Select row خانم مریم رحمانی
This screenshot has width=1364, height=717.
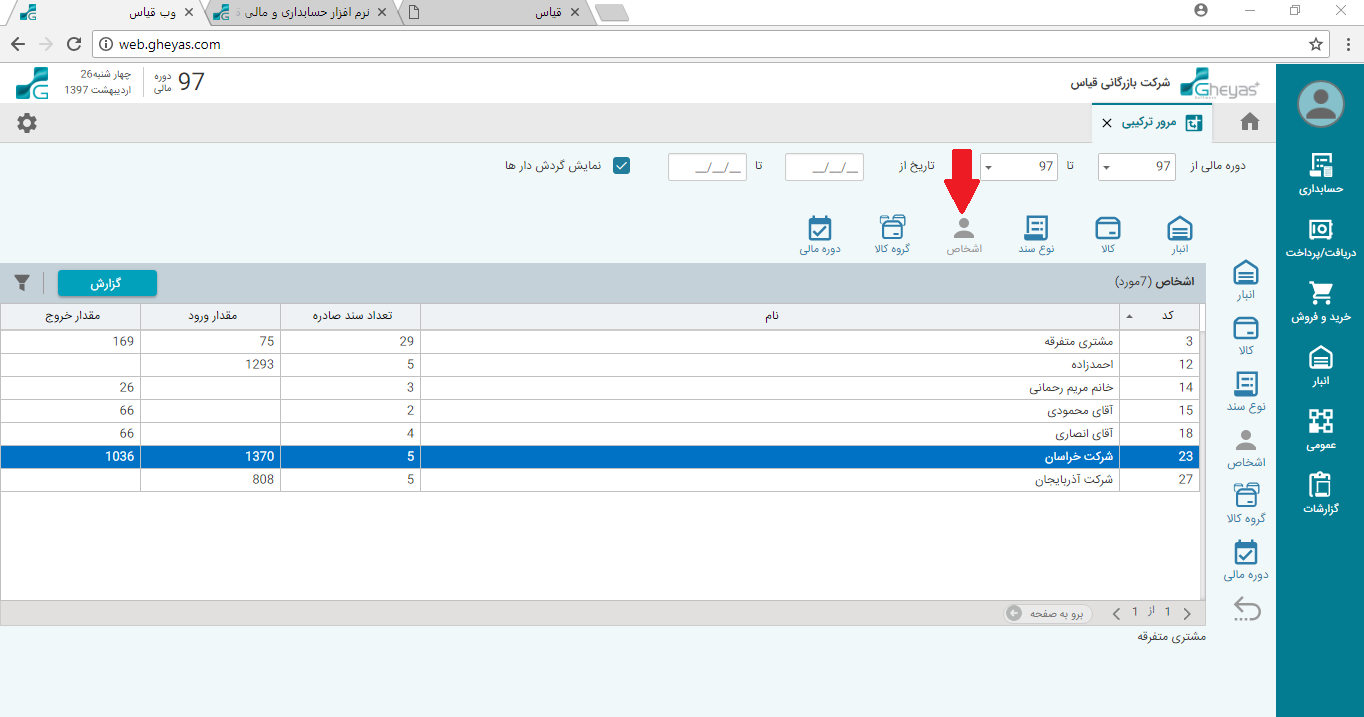click(x=600, y=387)
